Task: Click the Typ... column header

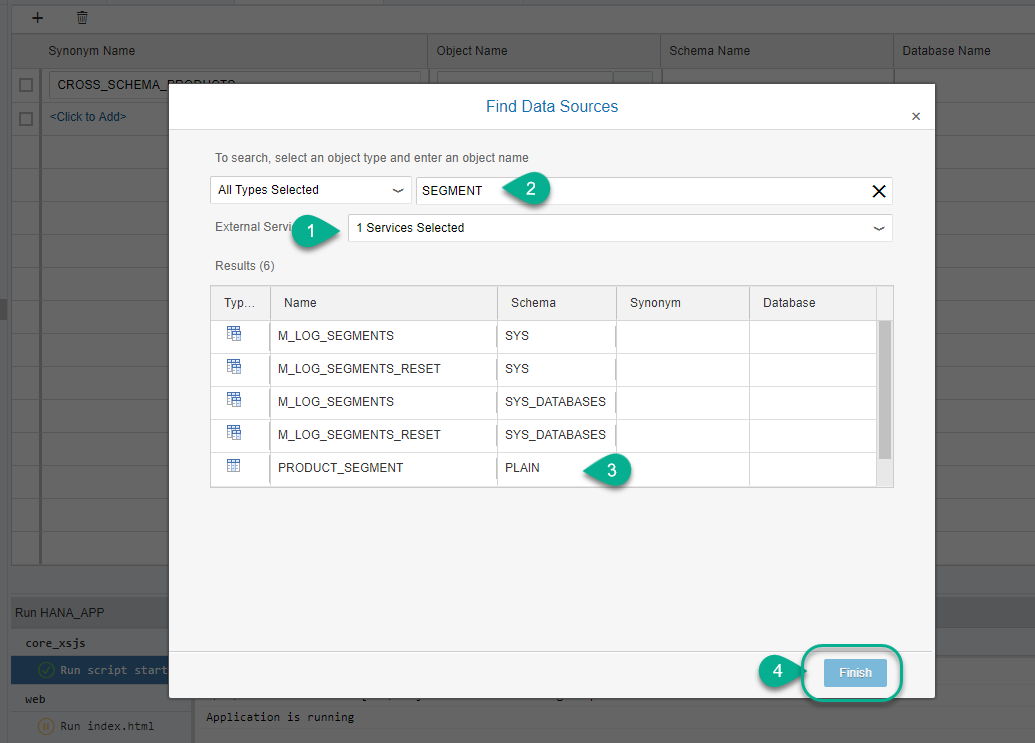Action: 240,303
